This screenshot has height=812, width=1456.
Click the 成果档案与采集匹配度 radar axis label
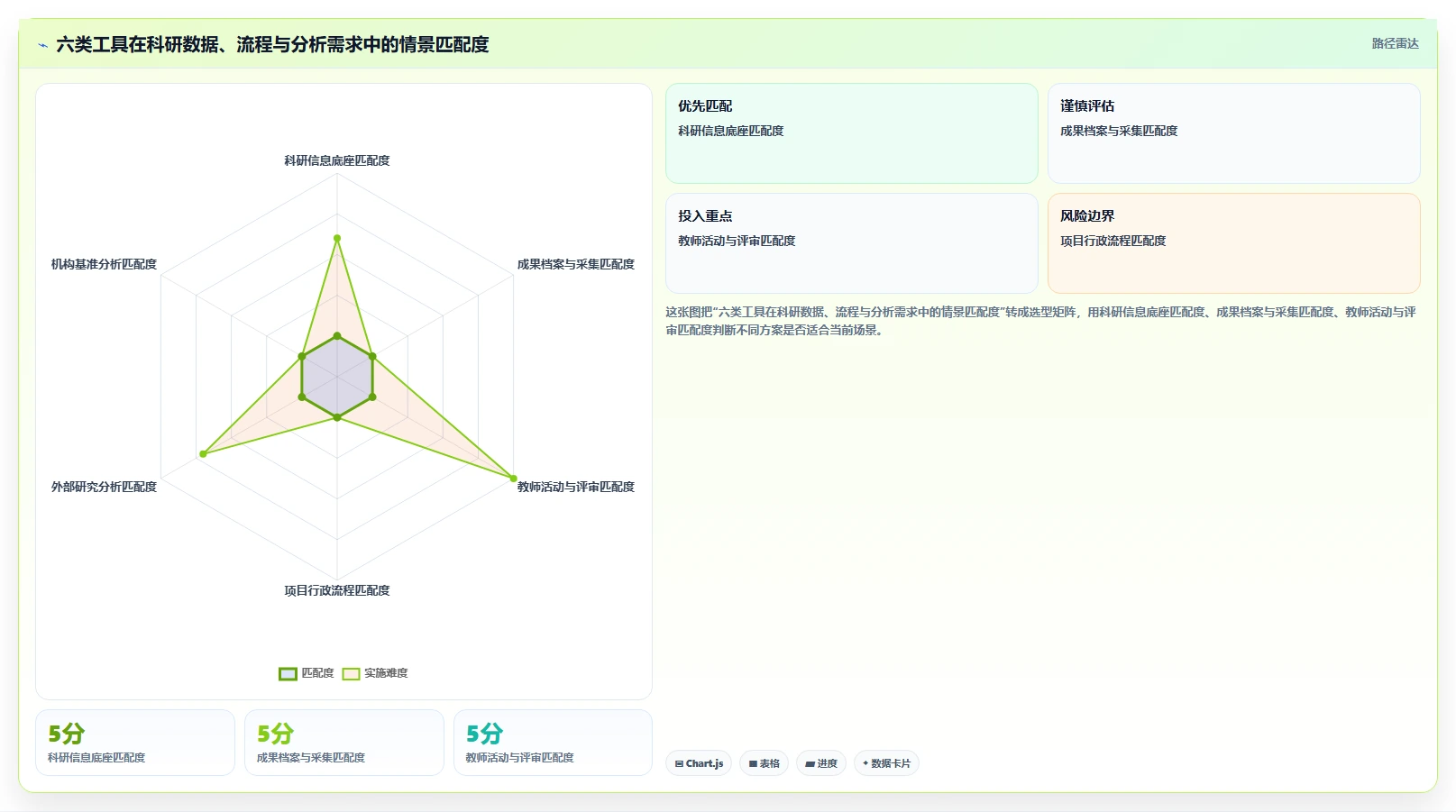pos(575,264)
